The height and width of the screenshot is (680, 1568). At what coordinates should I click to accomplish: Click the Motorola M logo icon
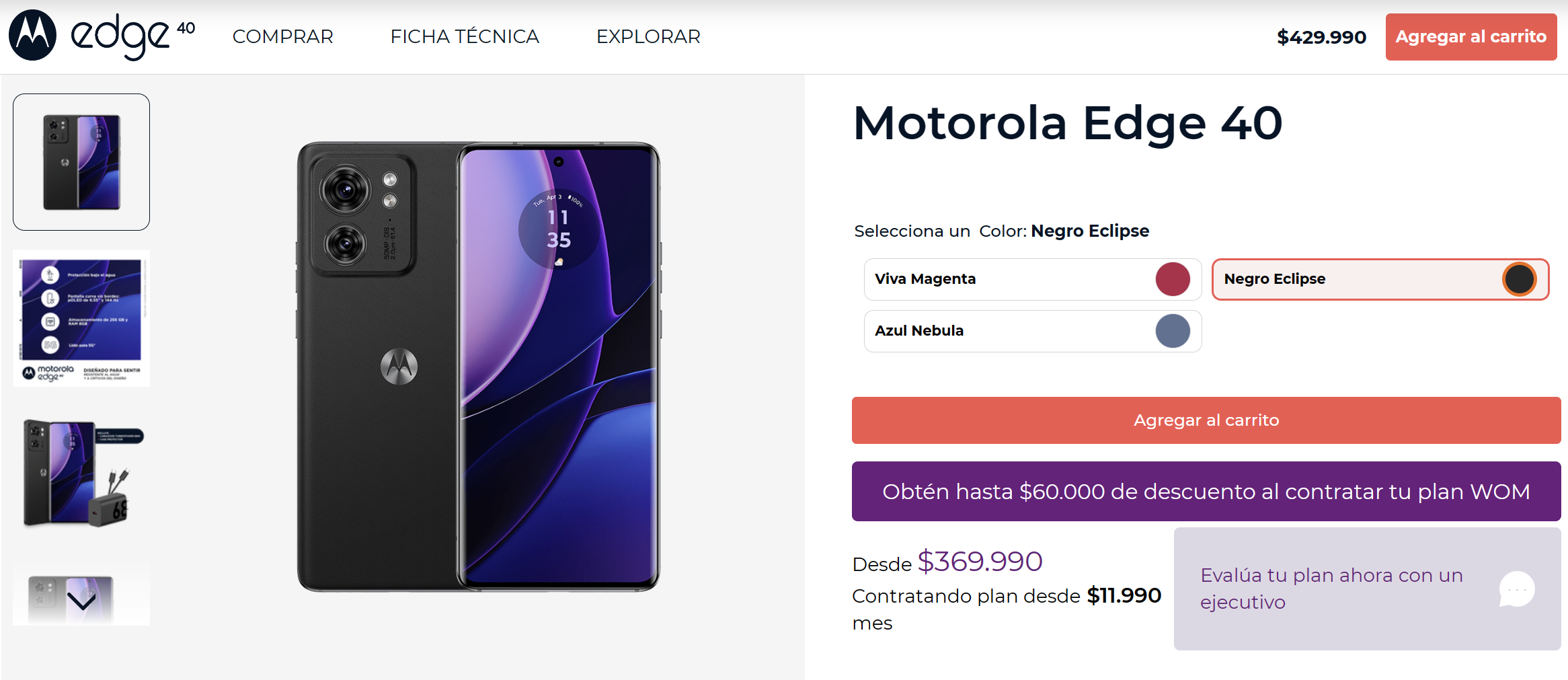pos(32,35)
